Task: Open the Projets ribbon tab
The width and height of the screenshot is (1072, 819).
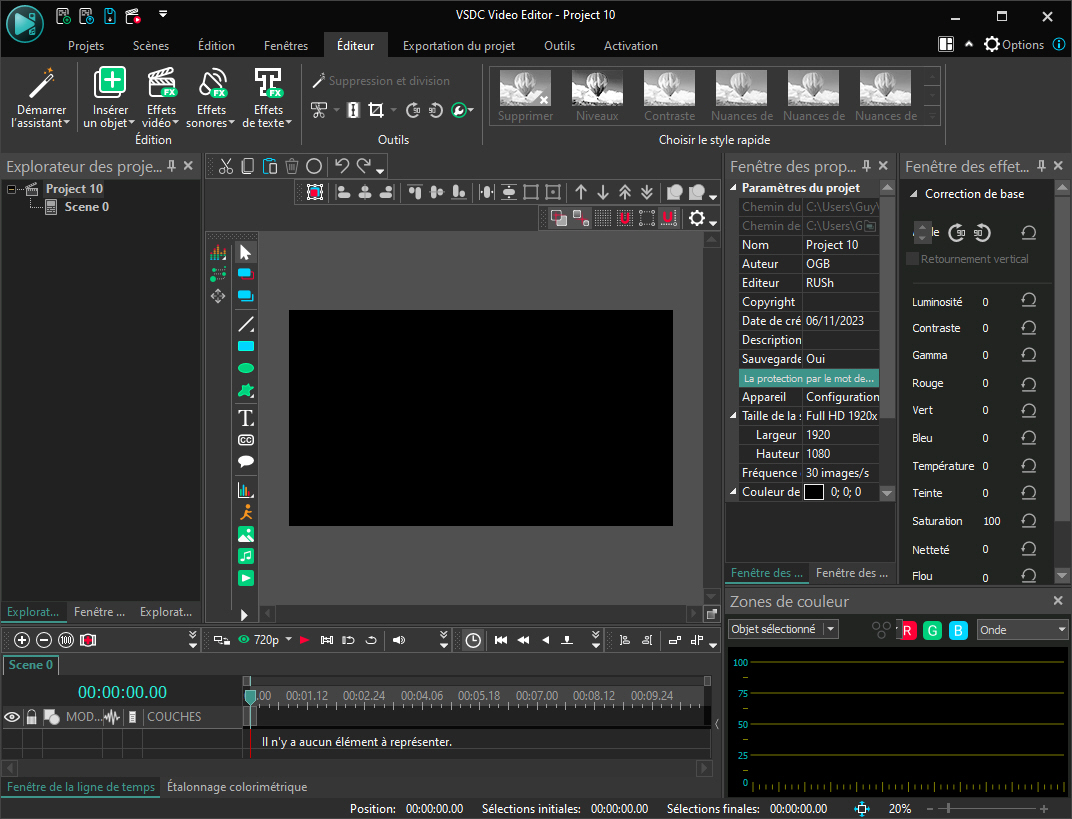Action: coord(86,46)
